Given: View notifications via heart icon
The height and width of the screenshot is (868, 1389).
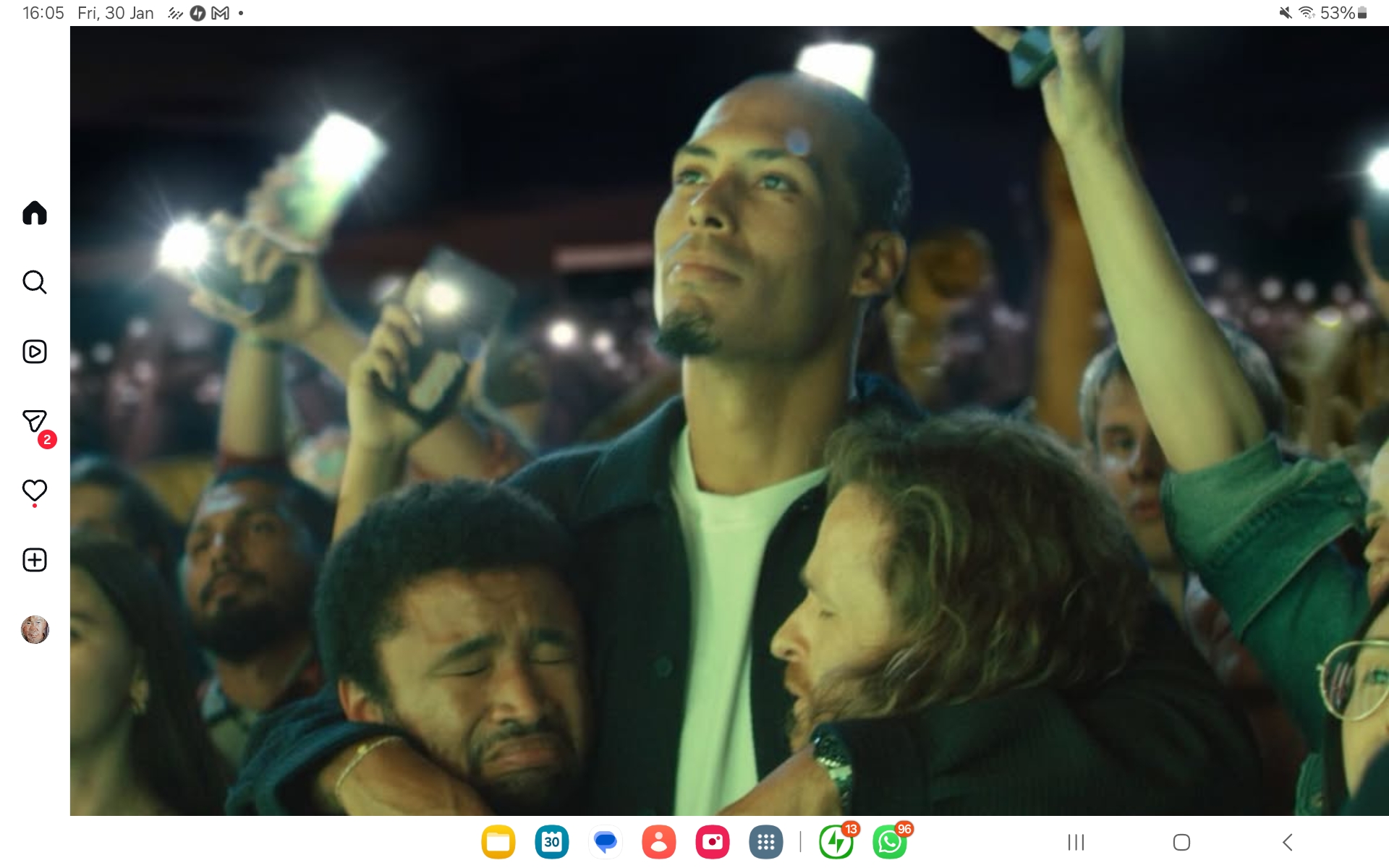Looking at the screenshot, I should pyautogui.click(x=35, y=491).
